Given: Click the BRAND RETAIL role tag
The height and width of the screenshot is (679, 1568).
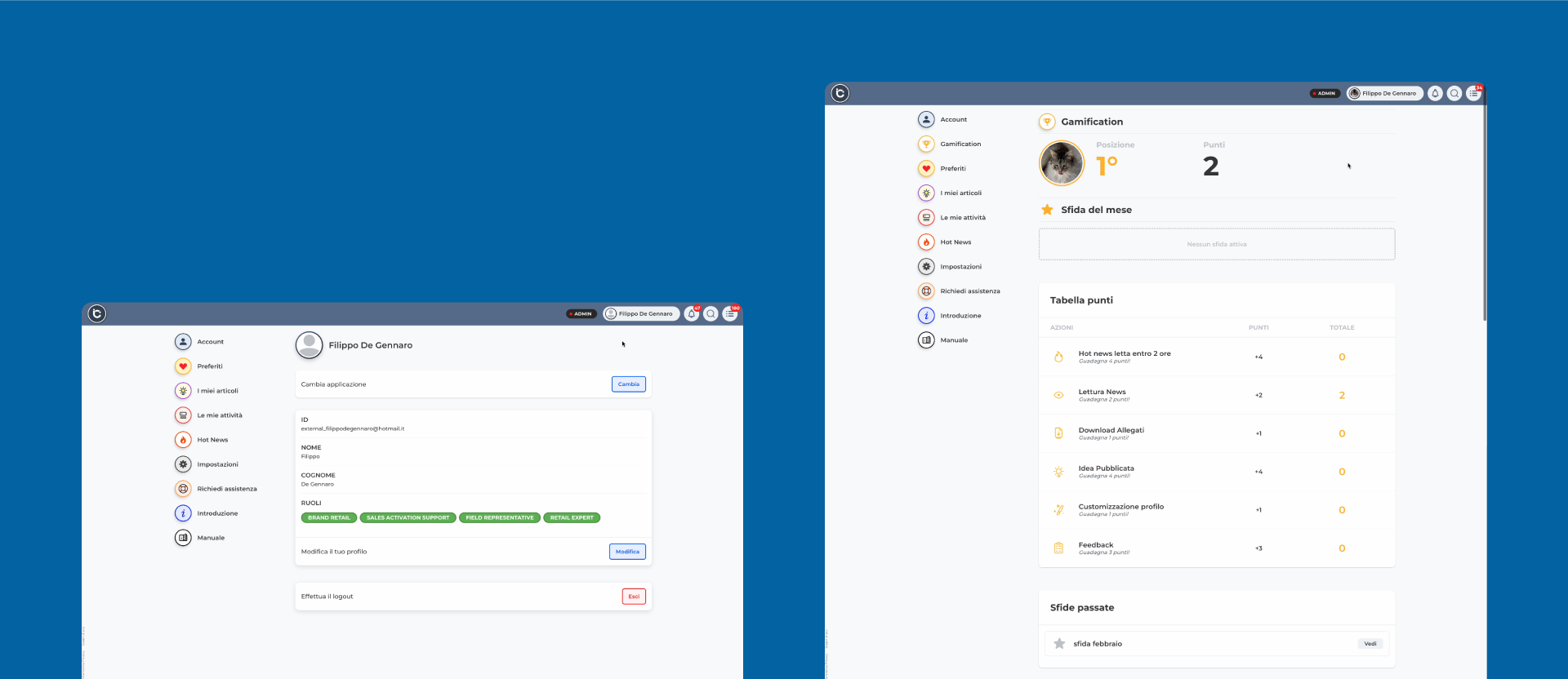Looking at the screenshot, I should [x=329, y=517].
